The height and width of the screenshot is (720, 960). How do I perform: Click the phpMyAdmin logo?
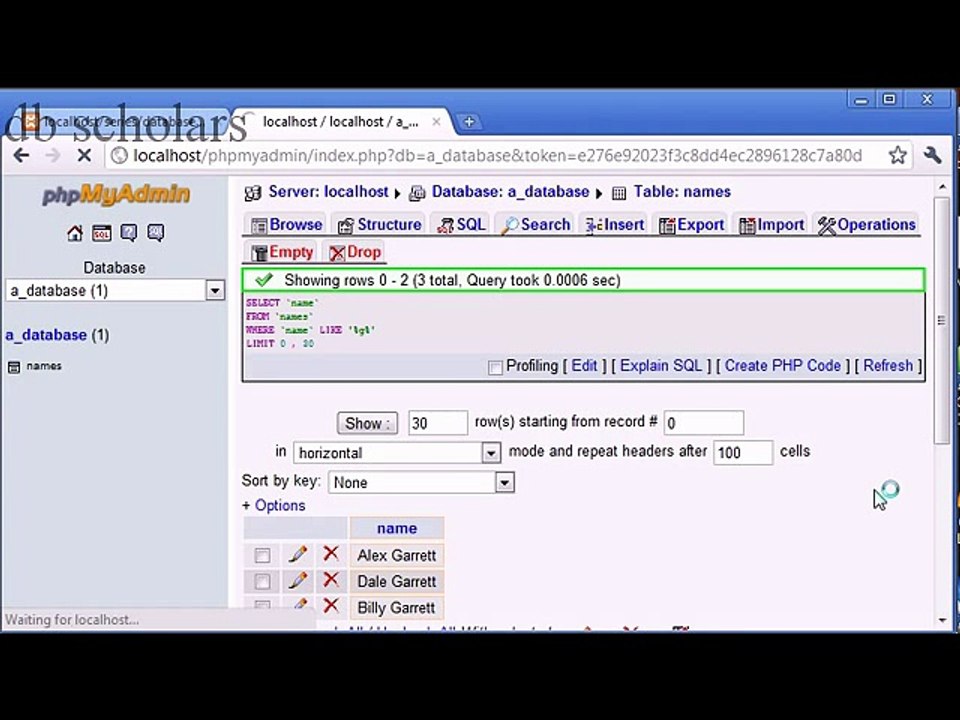click(x=116, y=195)
